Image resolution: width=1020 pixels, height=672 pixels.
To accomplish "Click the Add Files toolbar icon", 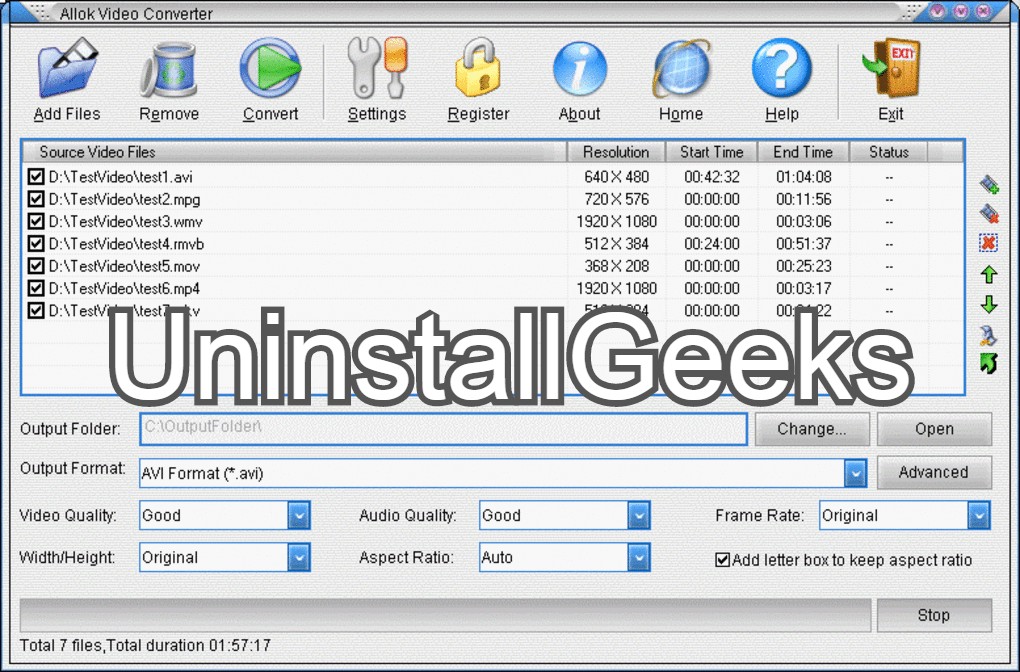I will (x=67, y=68).
